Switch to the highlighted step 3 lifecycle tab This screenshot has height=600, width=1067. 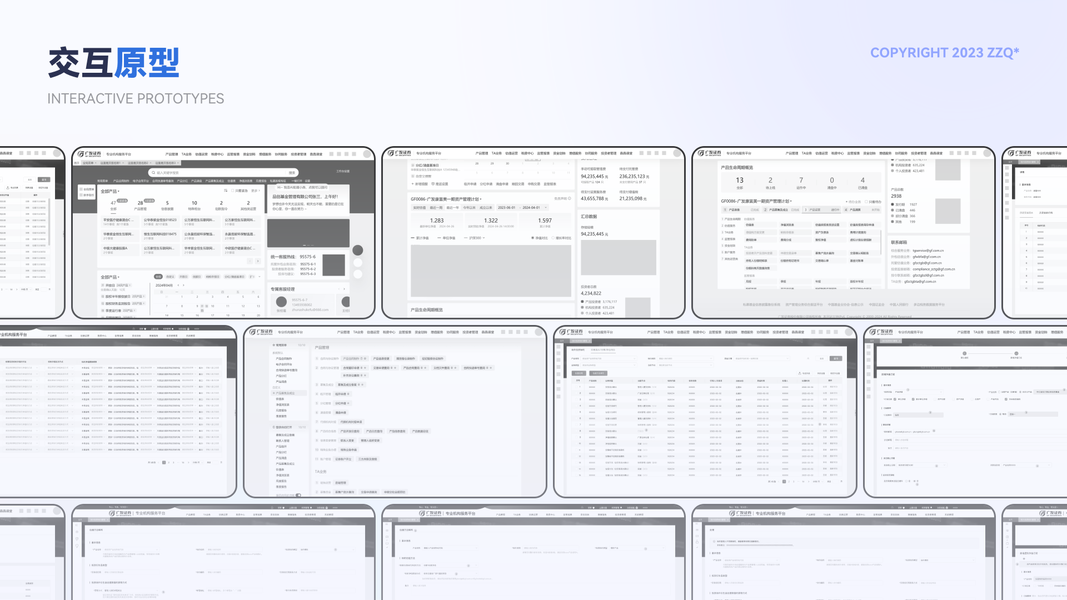point(822,210)
